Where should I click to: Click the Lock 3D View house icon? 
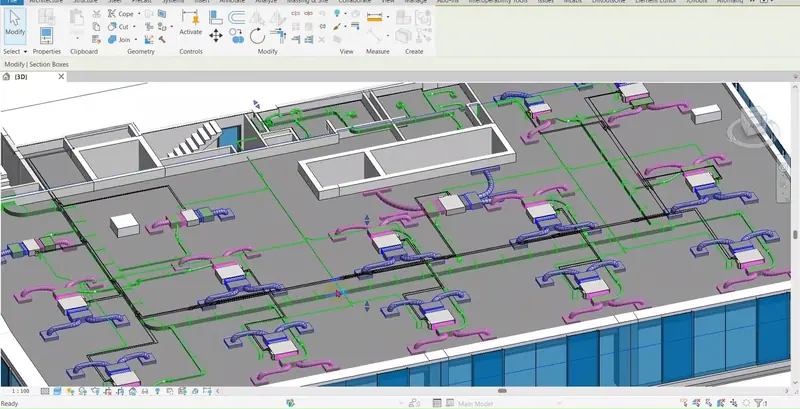[x=133, y=391]
